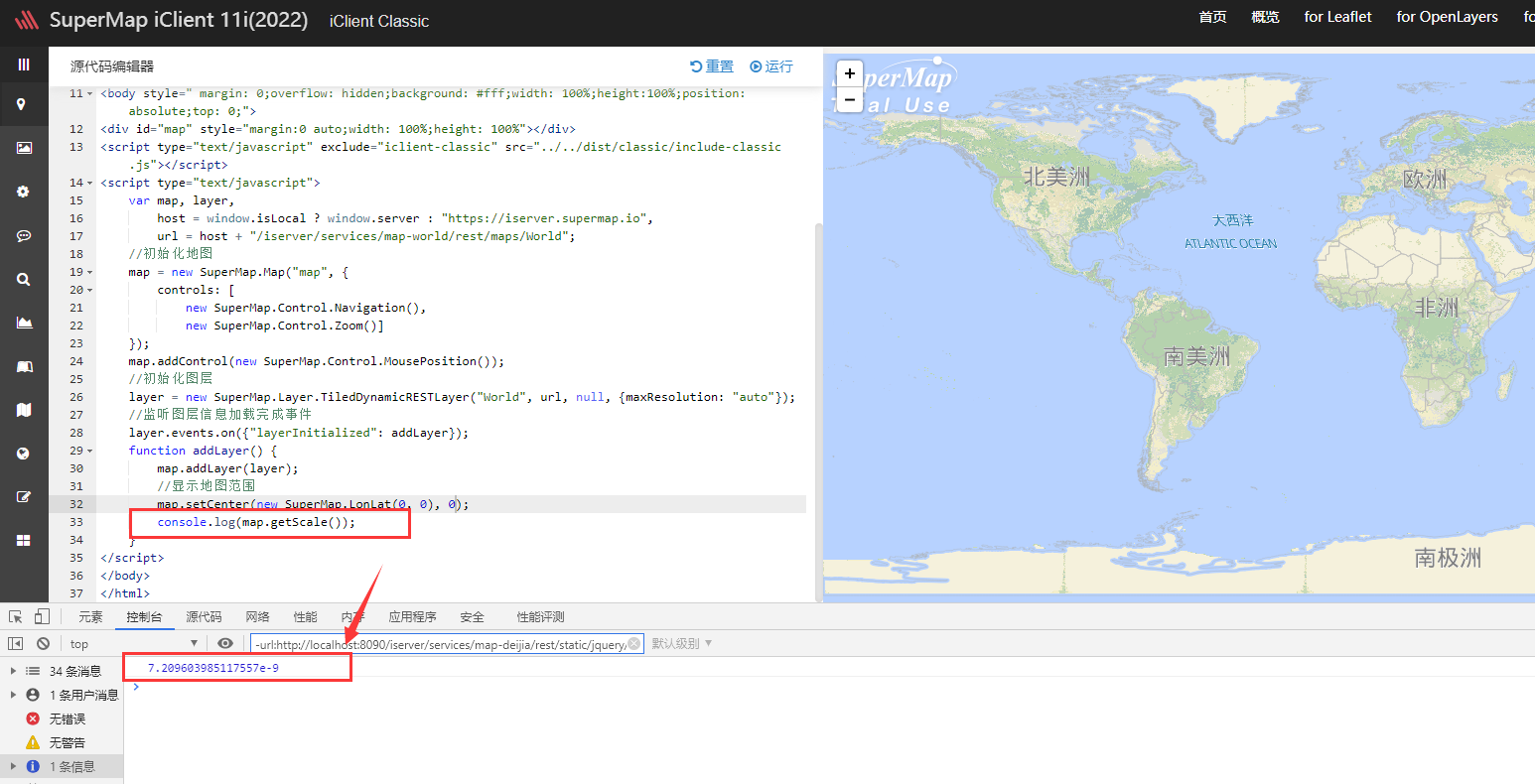Click the 南美洲 label on the map
Image resolution: width=1535 pixels, height=784 pixels.
(x=1196, y=356)
